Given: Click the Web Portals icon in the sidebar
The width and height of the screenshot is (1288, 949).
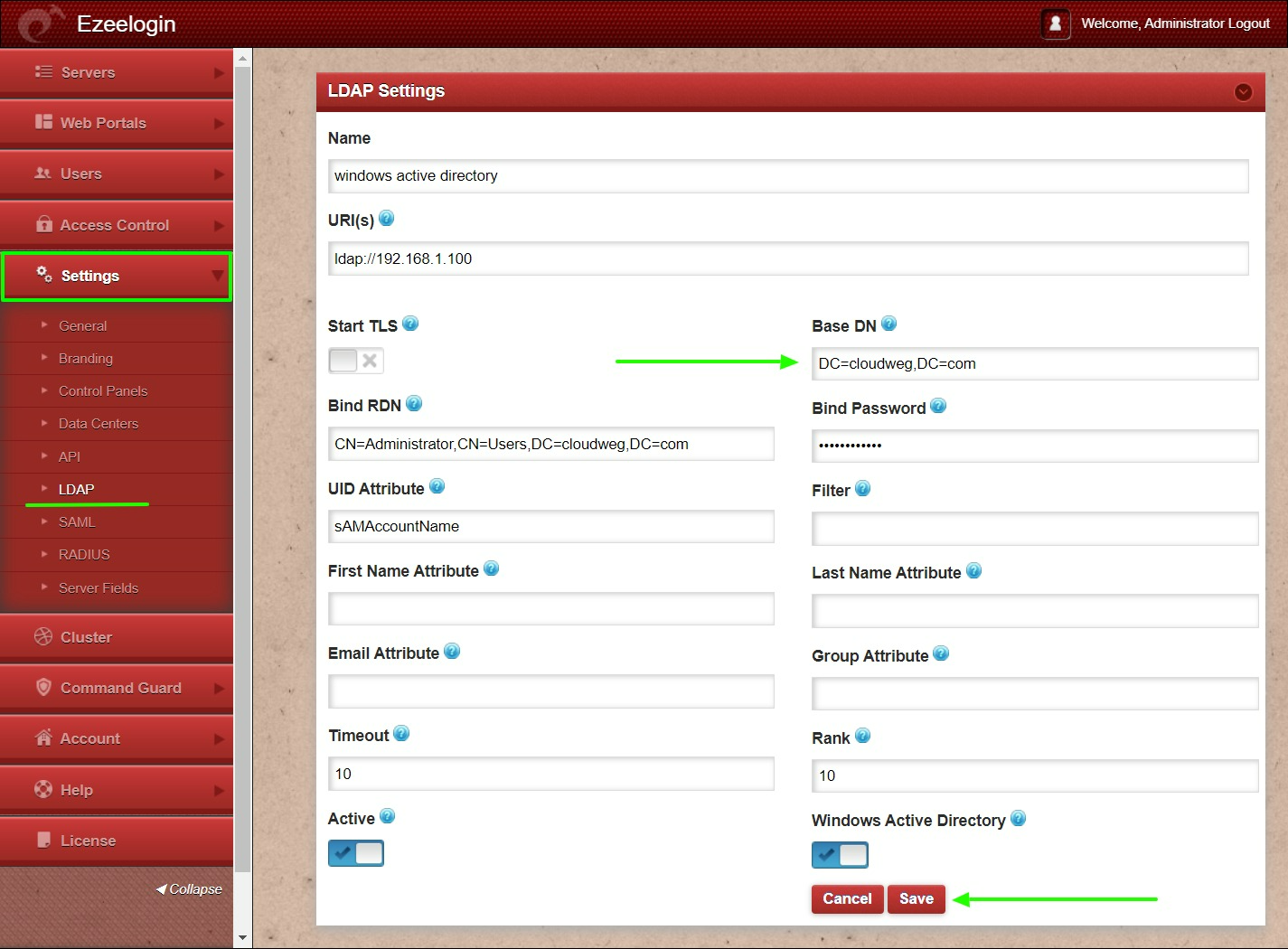Looking at the screenshot, I should [x=43, y=122].
